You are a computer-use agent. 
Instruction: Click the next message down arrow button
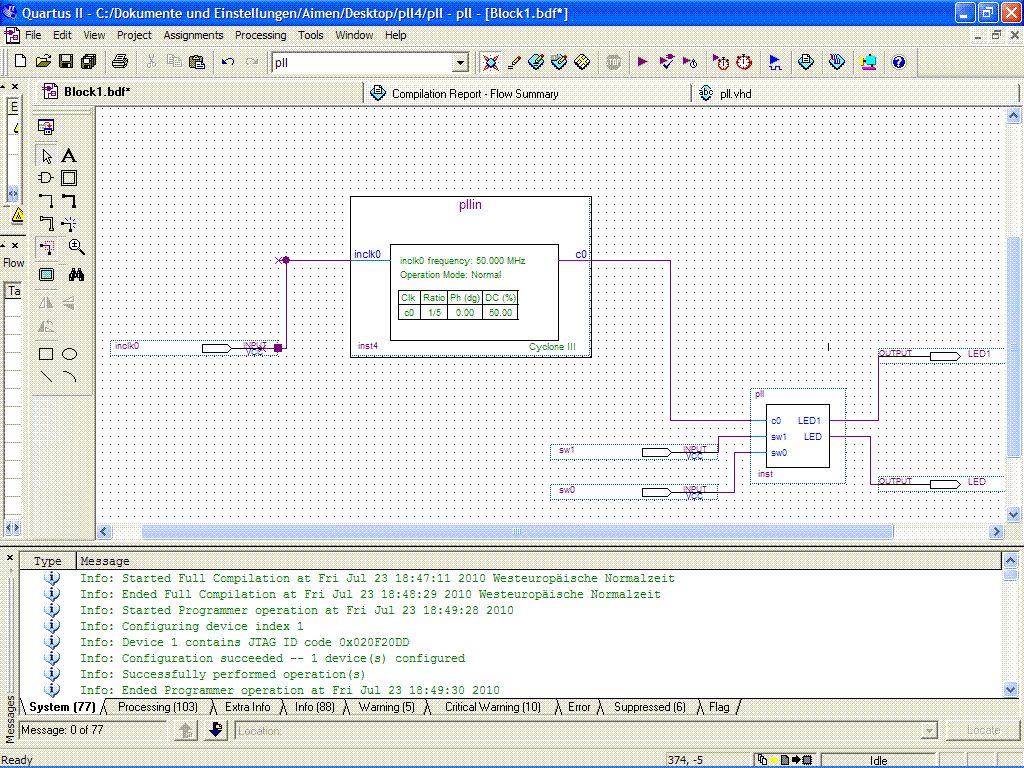tap(215, 731)
